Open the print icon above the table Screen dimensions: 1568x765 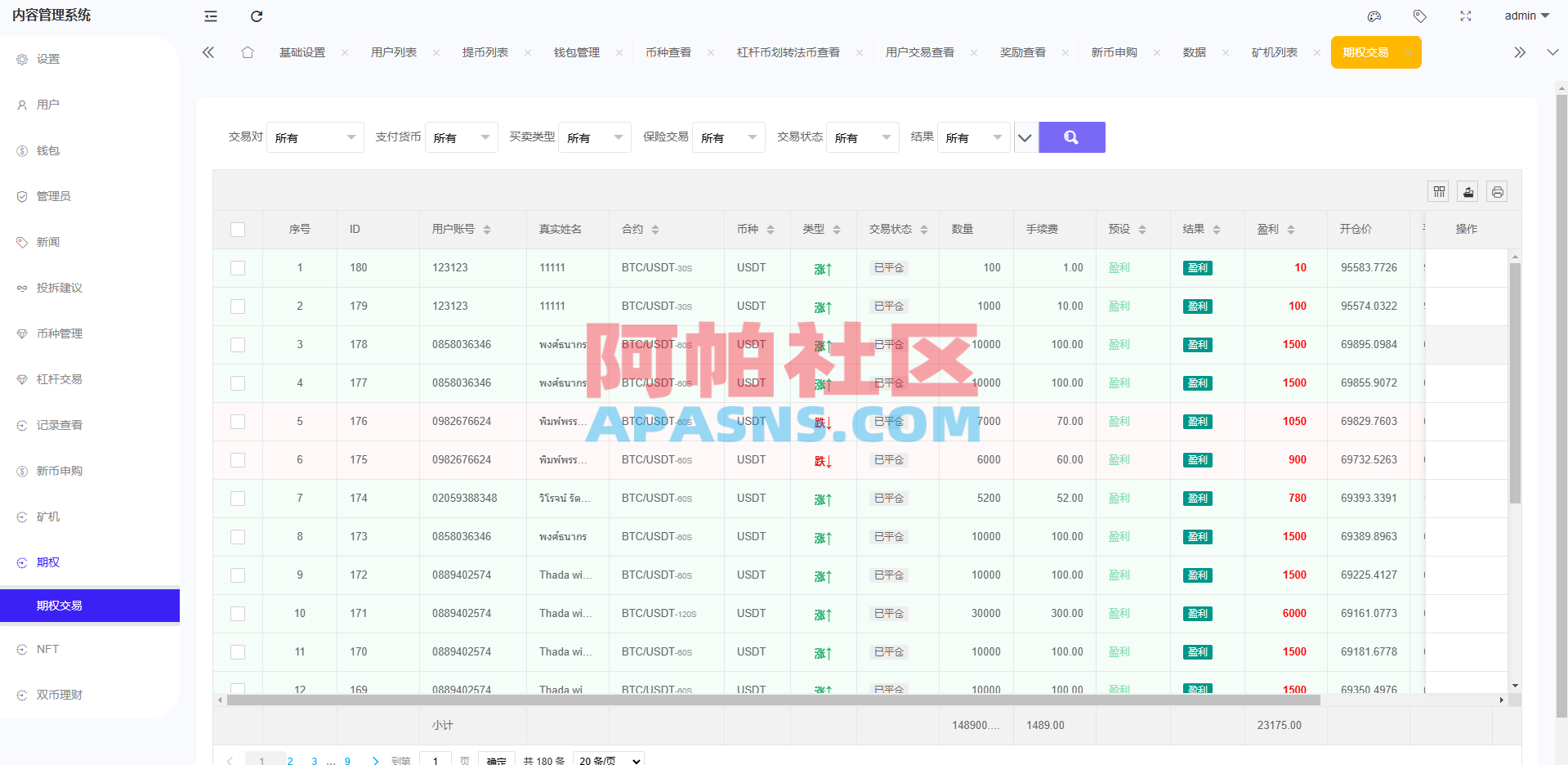click(x=1497, y=190)
